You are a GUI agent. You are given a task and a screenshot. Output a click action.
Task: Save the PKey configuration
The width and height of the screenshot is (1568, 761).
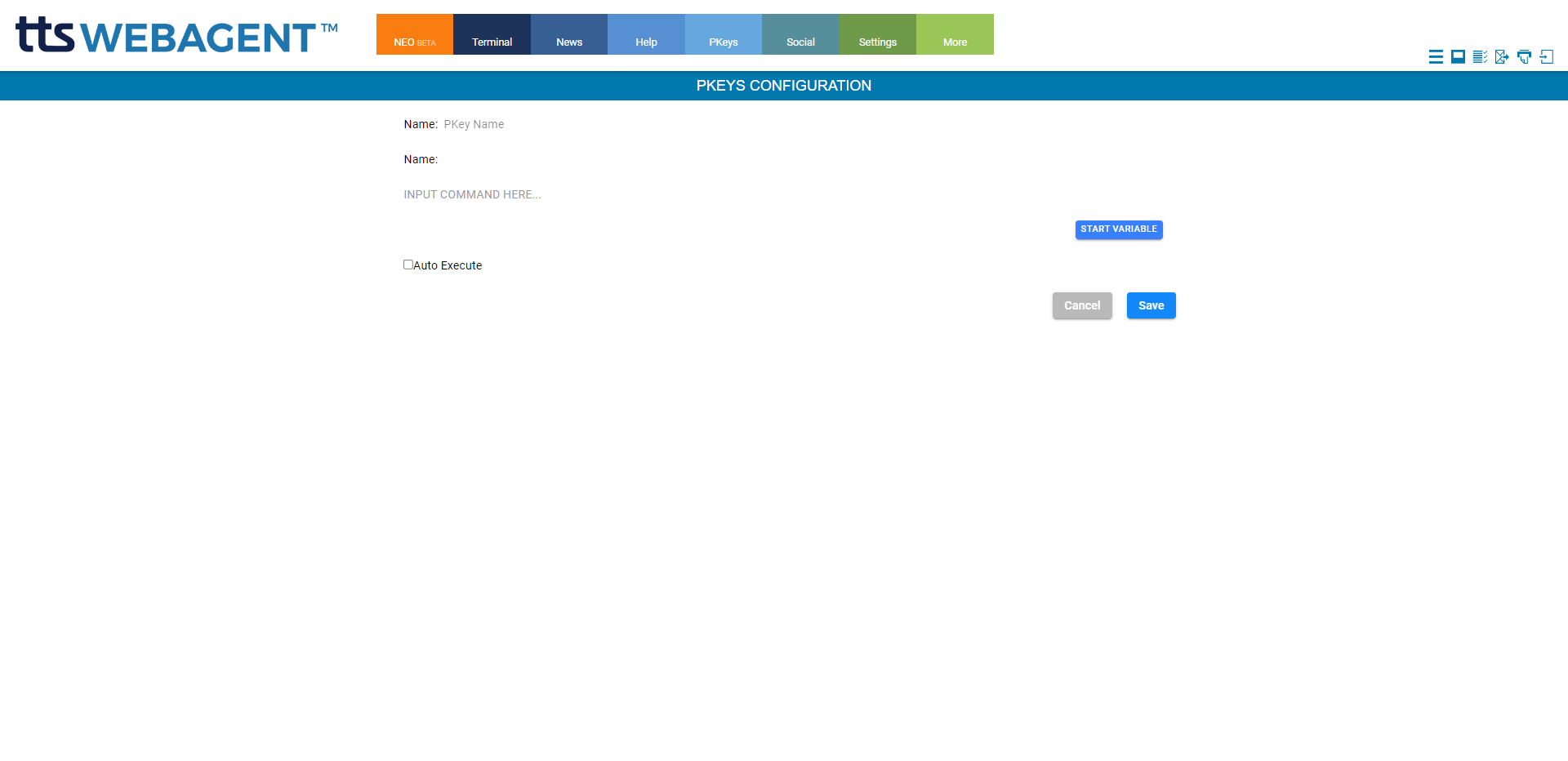click(1151, 305)
